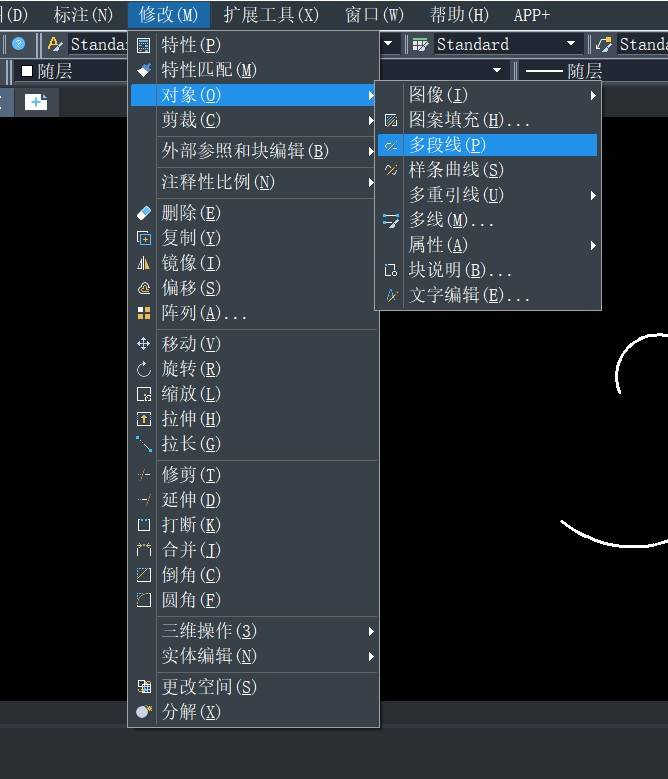
Task: Click the 缩放(L) scale icon
Action: (x=144, y=394)
